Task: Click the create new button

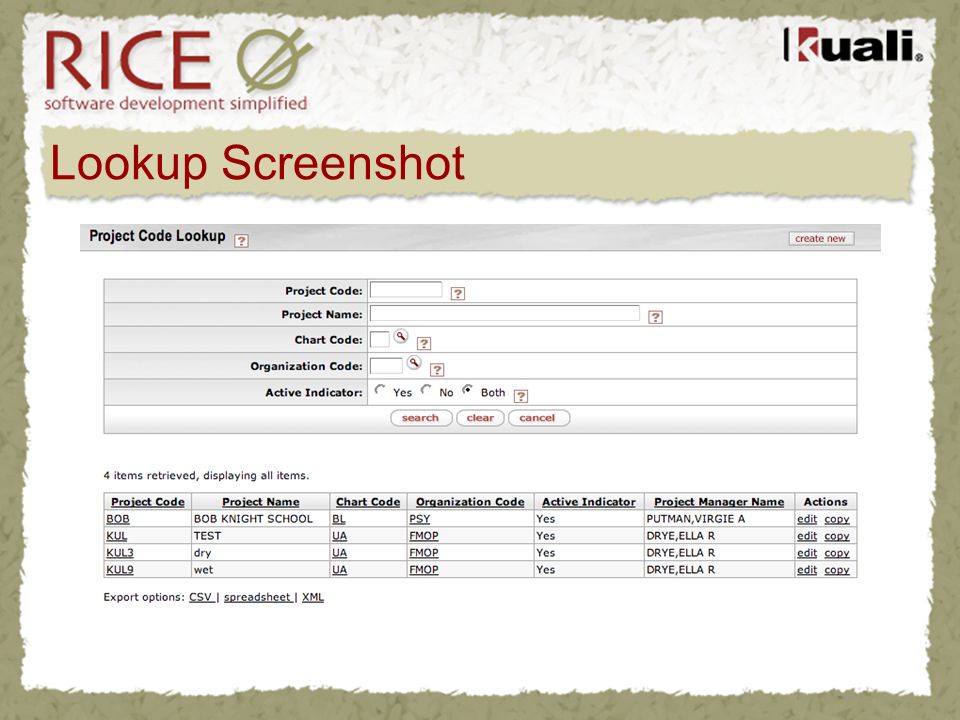Action: pyautogui.click(x=820, y=239)
